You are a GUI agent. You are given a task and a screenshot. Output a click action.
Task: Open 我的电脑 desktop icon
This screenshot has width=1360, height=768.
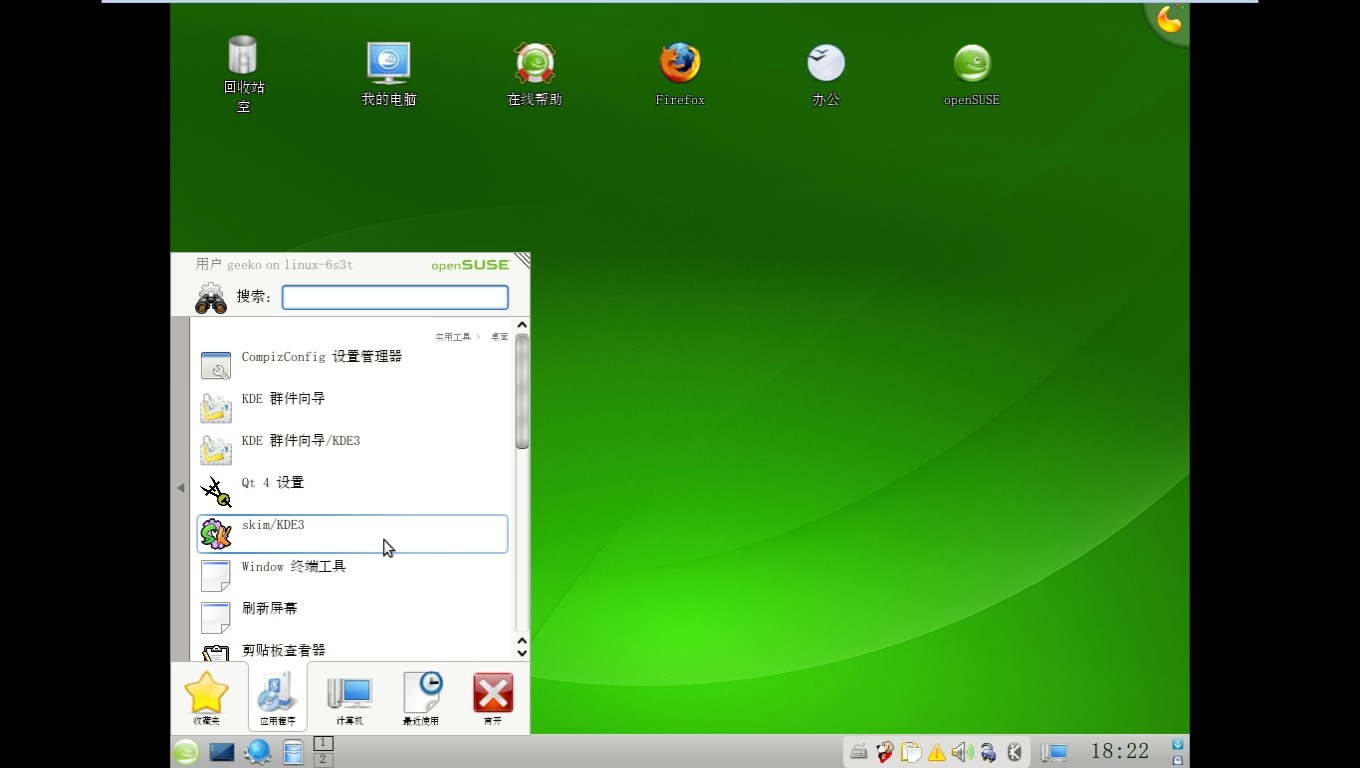click(389, 75)
